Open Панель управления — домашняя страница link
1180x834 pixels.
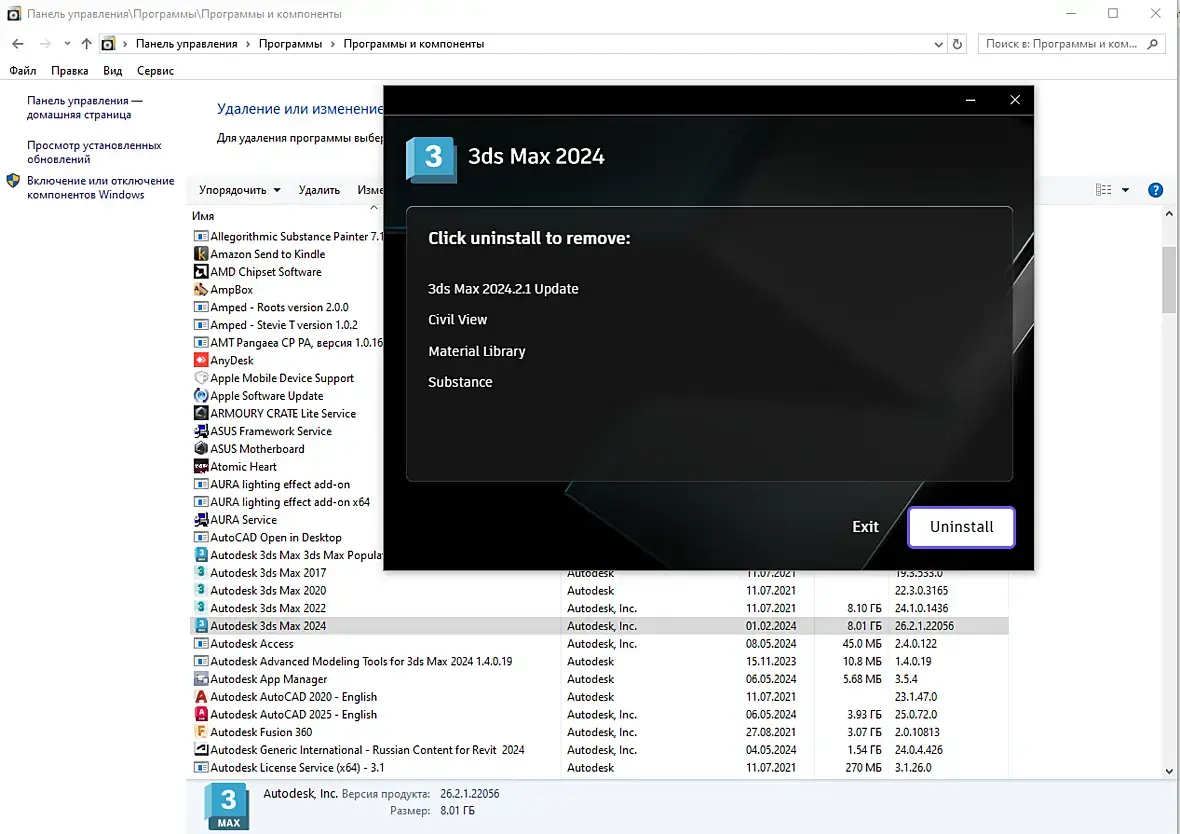[x=84, y=108]
